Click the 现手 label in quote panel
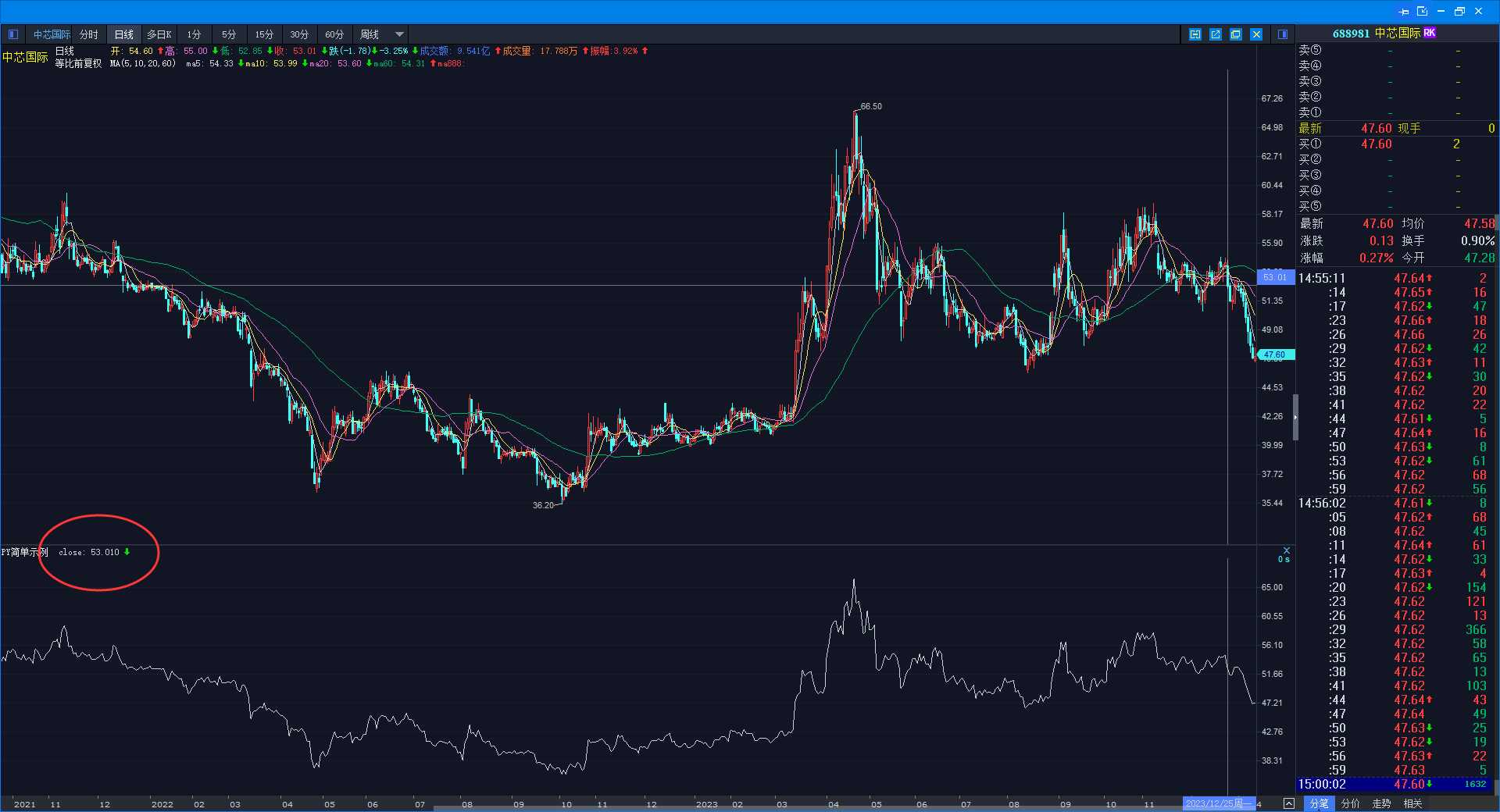1500x812 pixels. (1409, 128)
